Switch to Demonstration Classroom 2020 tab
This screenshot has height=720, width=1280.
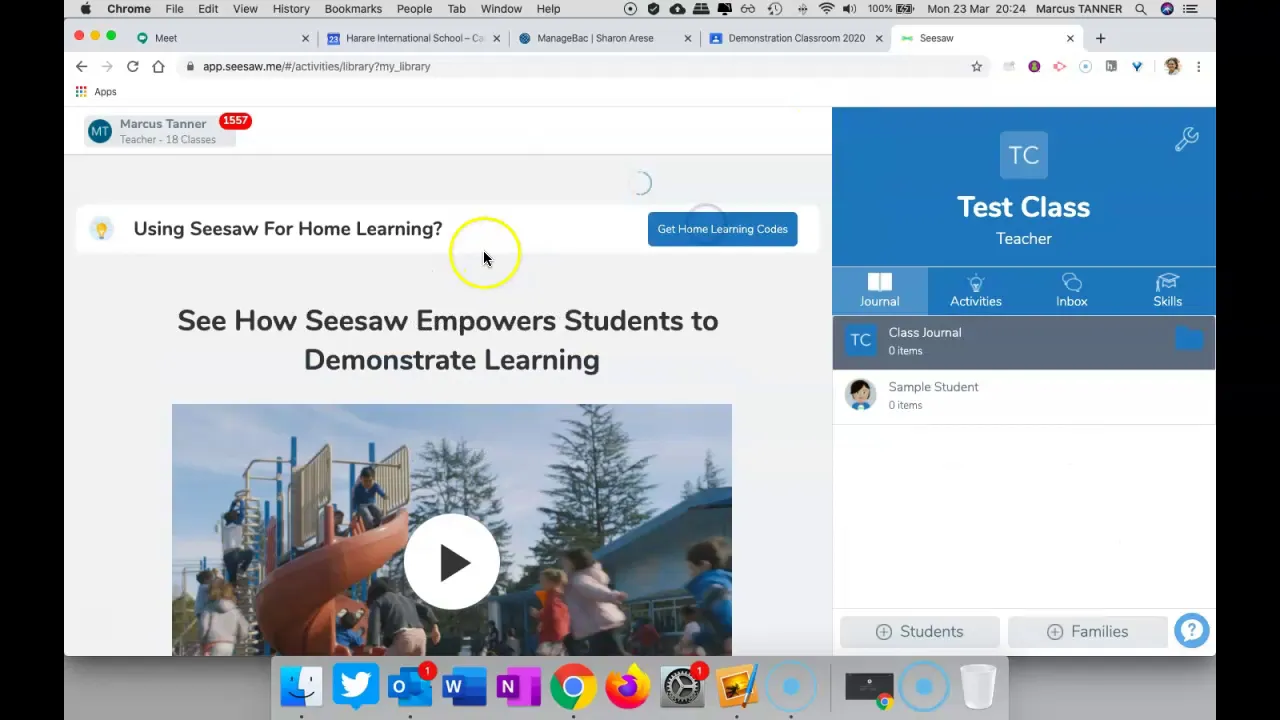[797, 38]
